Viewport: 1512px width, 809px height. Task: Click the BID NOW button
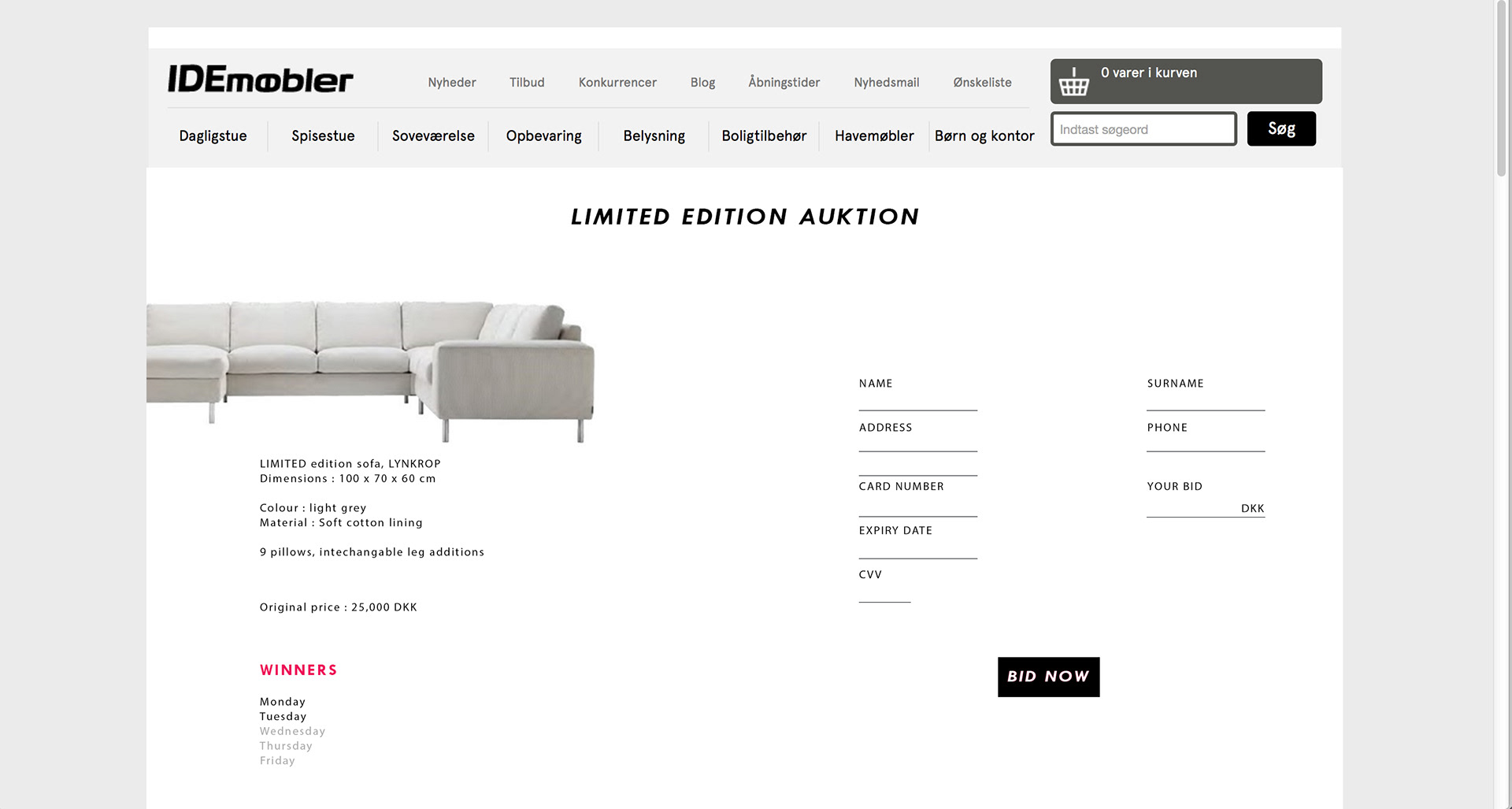tap(1048, 677)
